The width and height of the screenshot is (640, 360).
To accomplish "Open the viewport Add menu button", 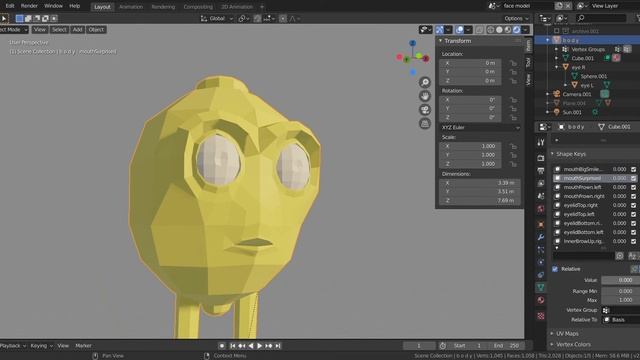I will coord(78,29).
